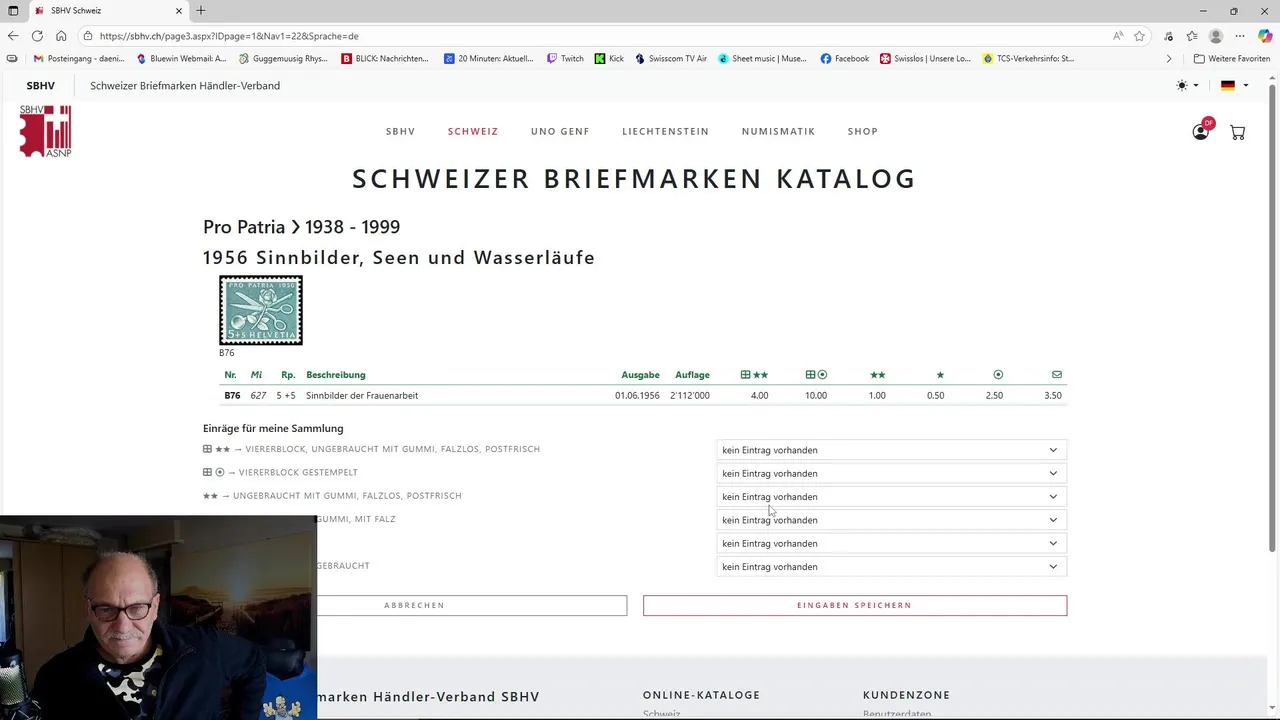Open the LIECHTENSTEIN menu item

(x=665, y=132)
